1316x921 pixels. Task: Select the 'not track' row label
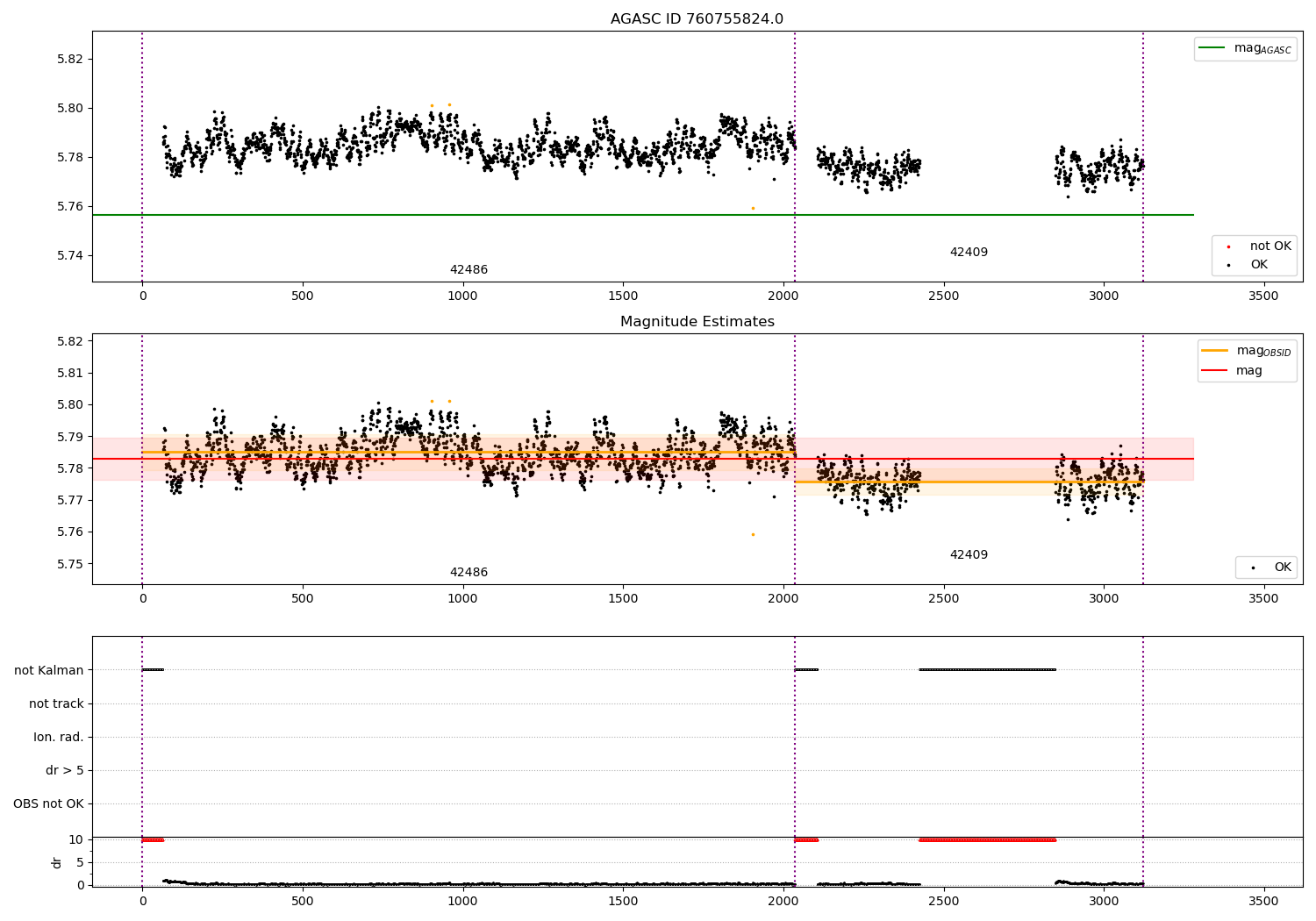(x=56, y=703)
